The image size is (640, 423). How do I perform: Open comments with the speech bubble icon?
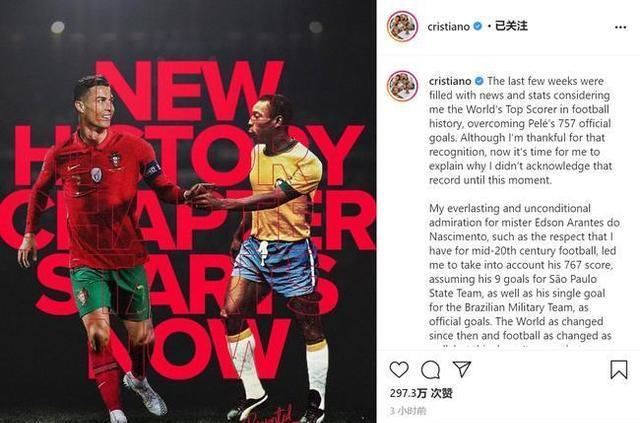[430, 370]
